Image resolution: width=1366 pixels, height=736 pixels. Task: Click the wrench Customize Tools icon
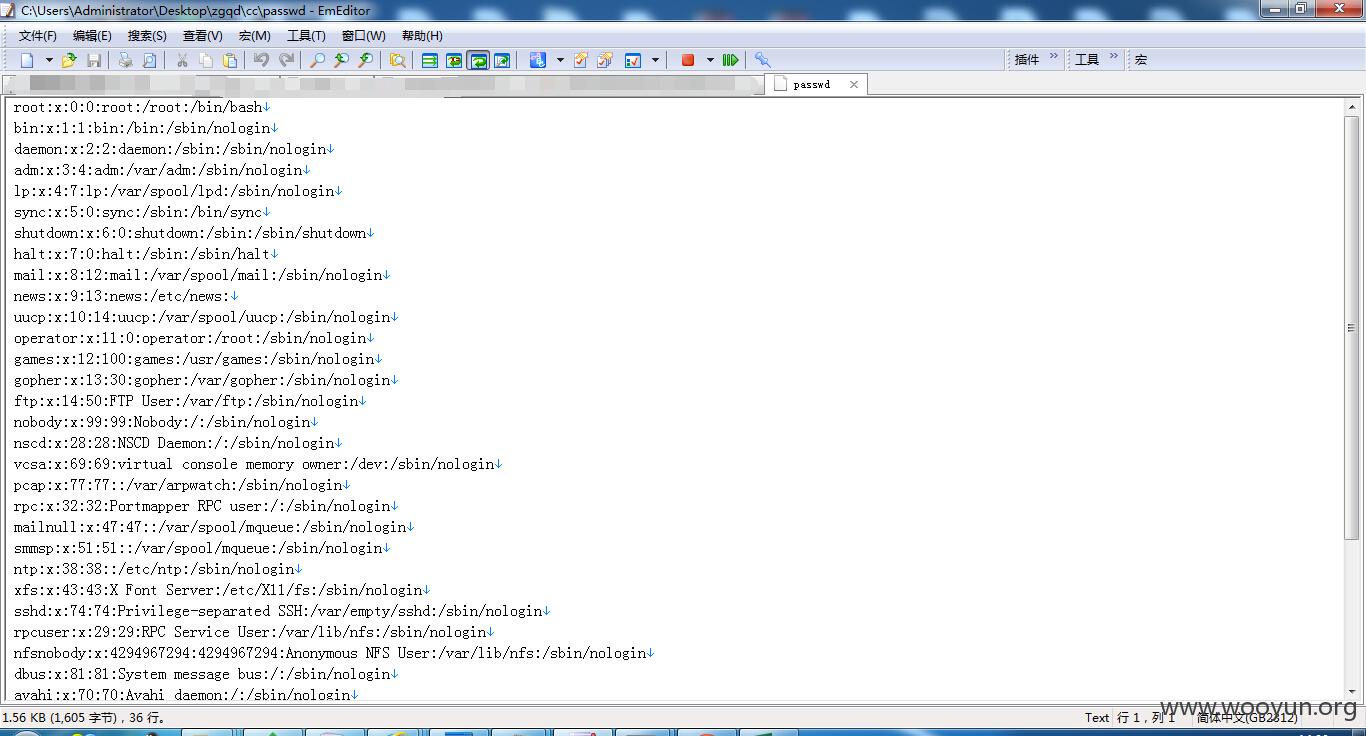click(x=763, y=60)
